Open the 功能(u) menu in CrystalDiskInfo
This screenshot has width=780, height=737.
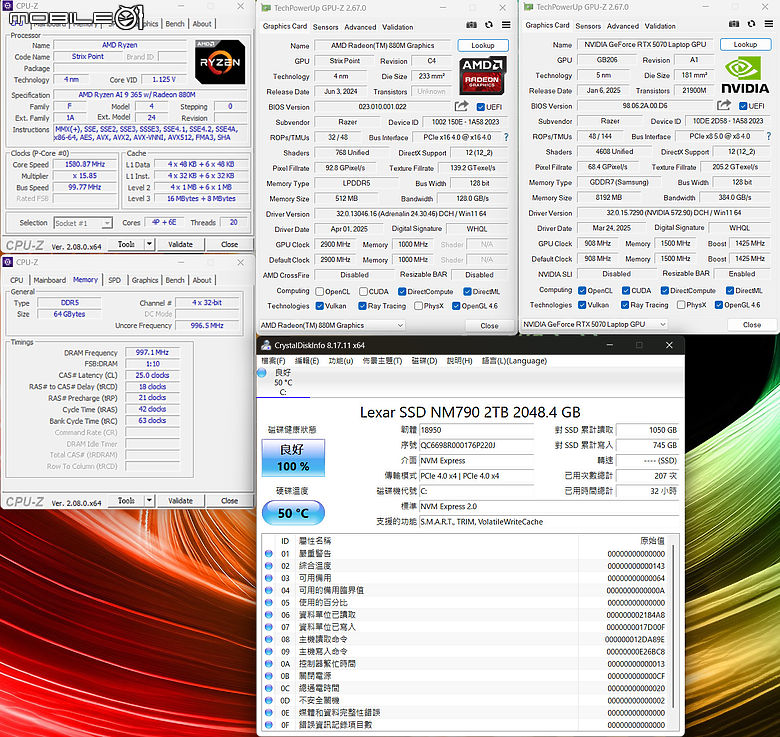click(341, 361)
